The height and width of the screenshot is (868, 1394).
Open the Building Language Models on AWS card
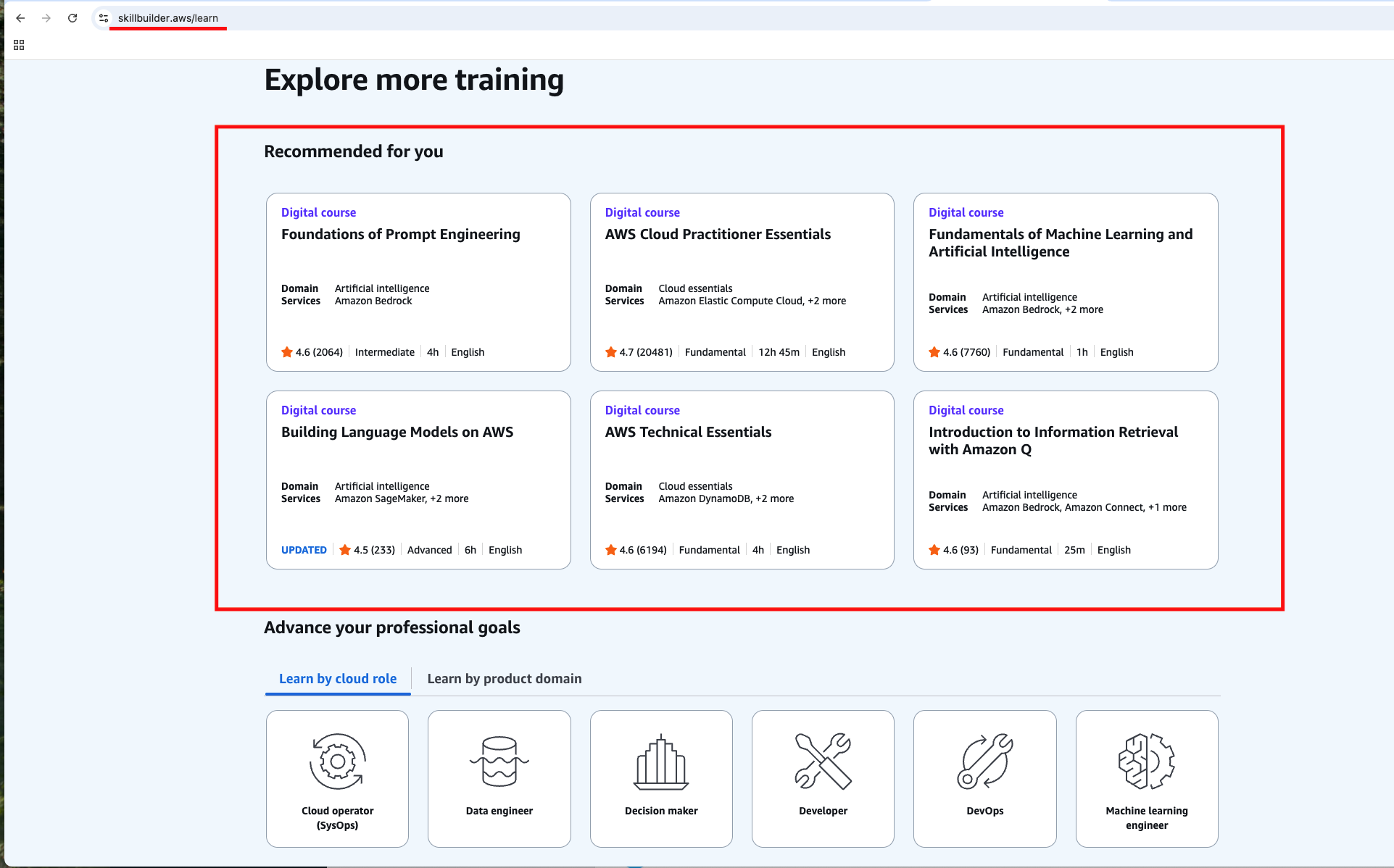[x=418, y=480]
